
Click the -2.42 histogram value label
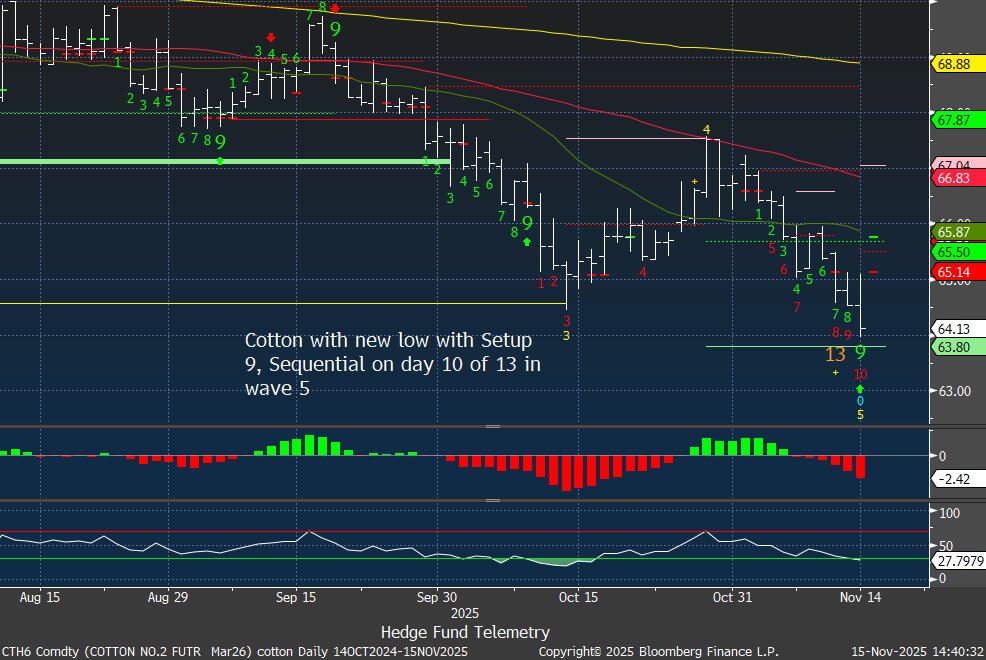click(x=957, y=479)
